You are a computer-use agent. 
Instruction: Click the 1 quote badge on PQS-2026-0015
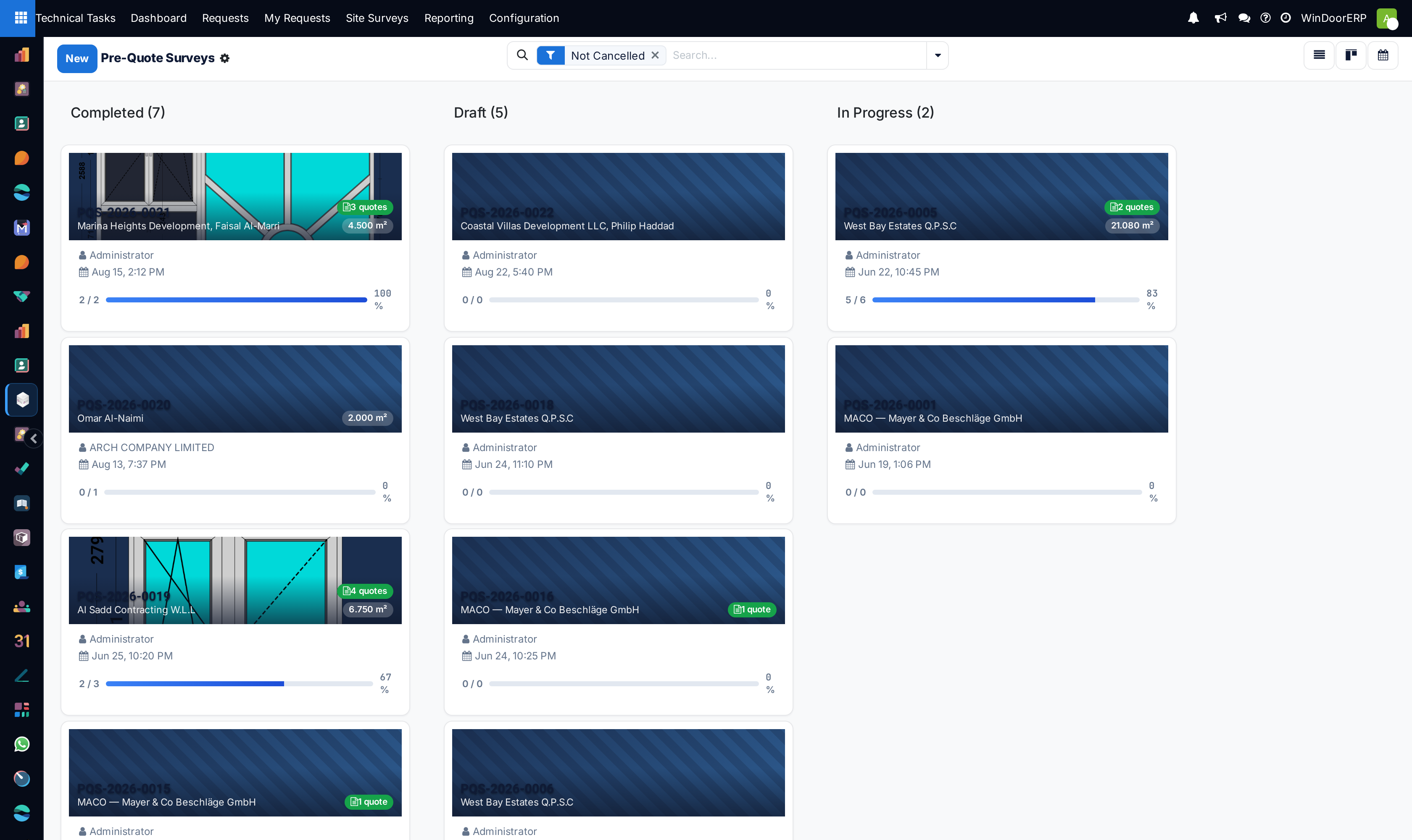[x=369, y=802]
